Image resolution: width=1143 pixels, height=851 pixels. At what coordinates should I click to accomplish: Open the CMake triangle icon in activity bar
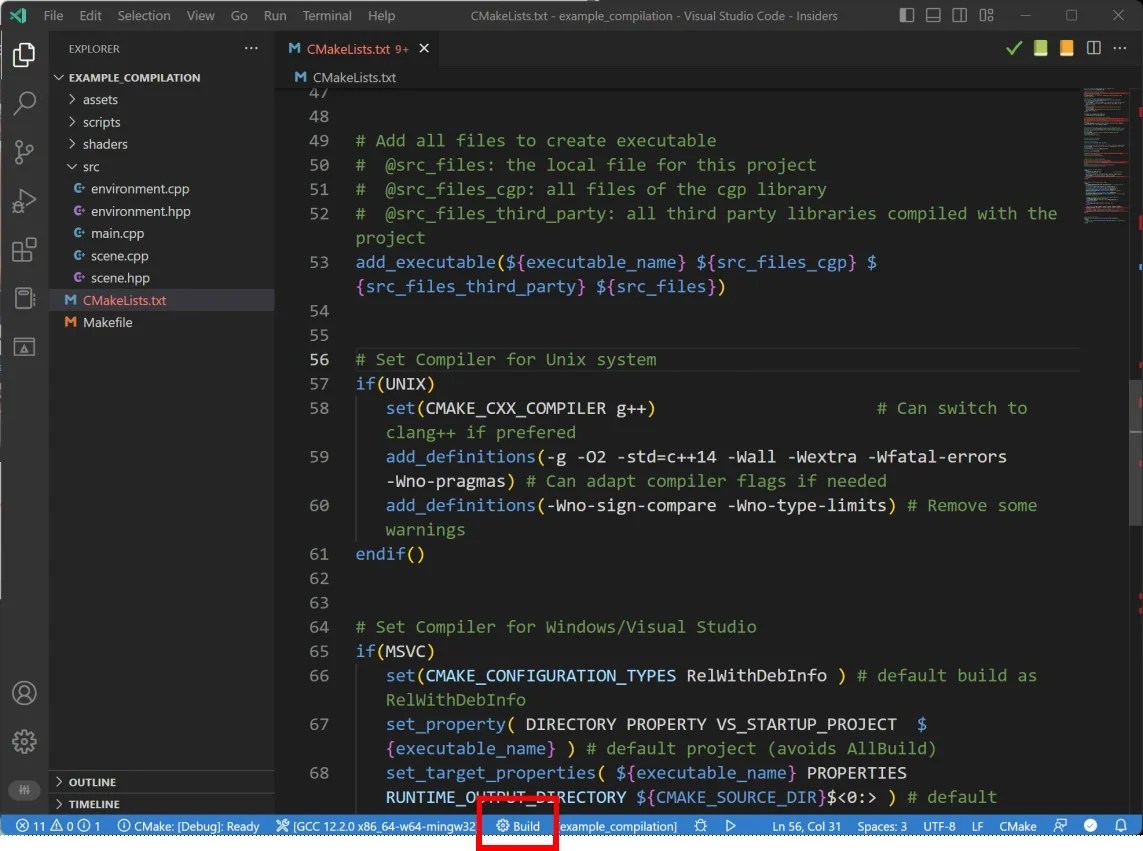tap(24, 347)
